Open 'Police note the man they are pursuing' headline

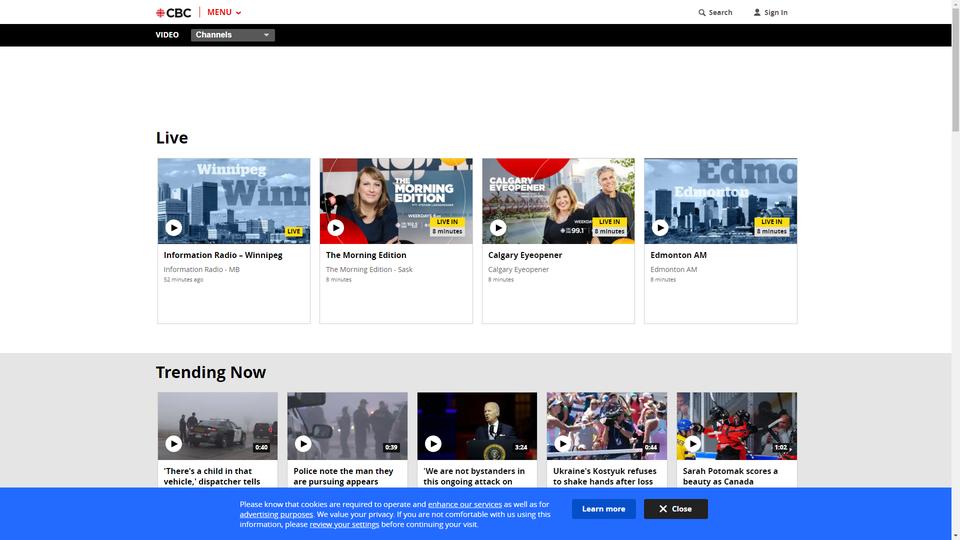(343, 476)
